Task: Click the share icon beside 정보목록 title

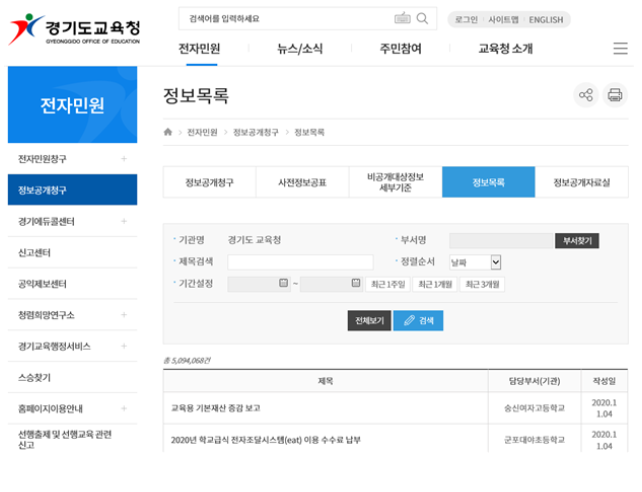Action: (x=586, y=95)
